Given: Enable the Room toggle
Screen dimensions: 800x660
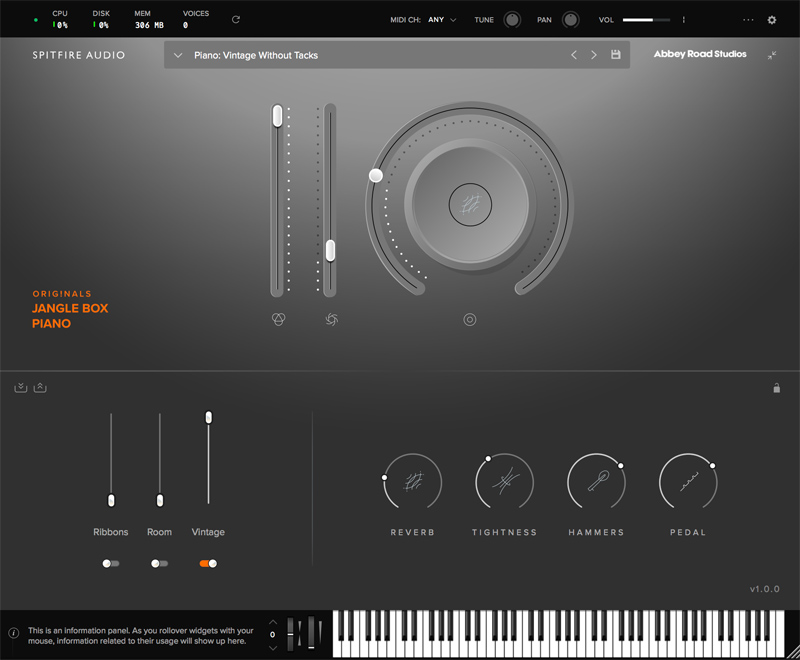Looking at the screenshot, I should tap(159, 563).
